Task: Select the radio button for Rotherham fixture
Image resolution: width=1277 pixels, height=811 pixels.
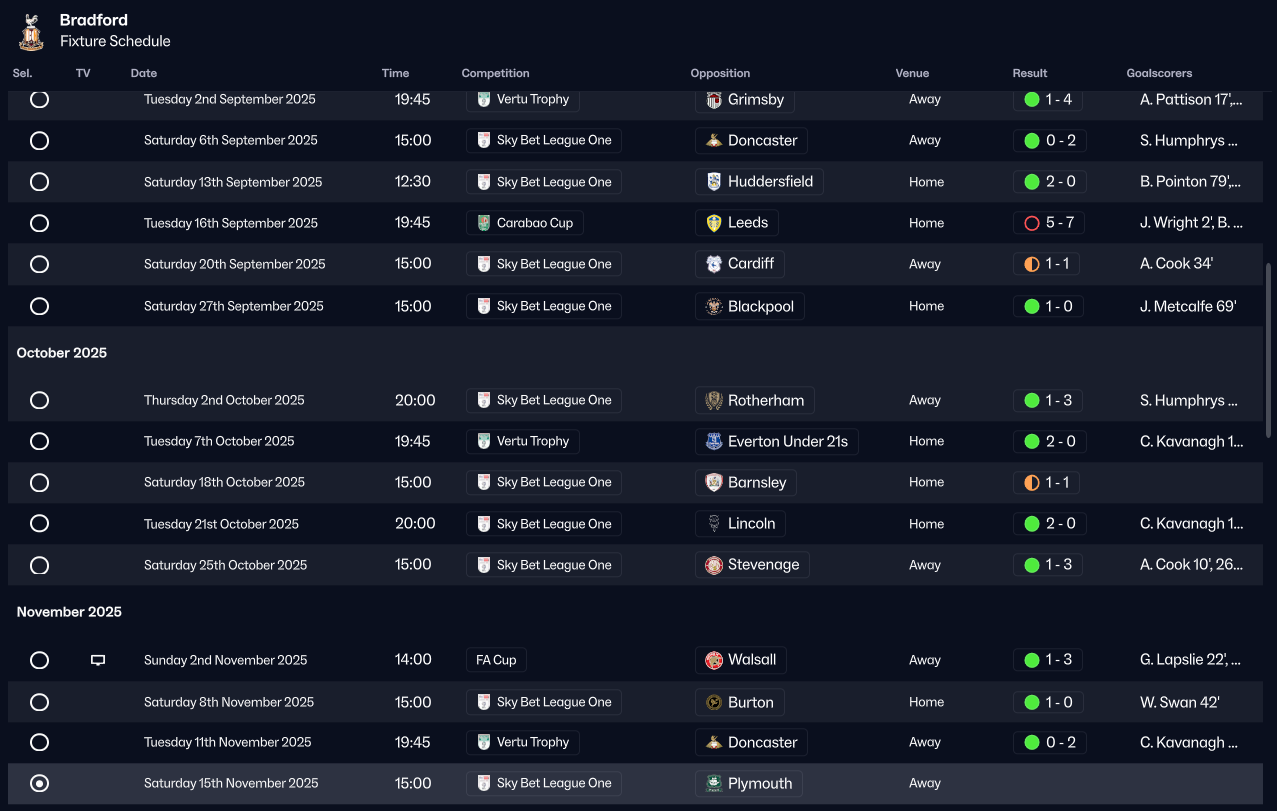Action: (x=39, y=400)
